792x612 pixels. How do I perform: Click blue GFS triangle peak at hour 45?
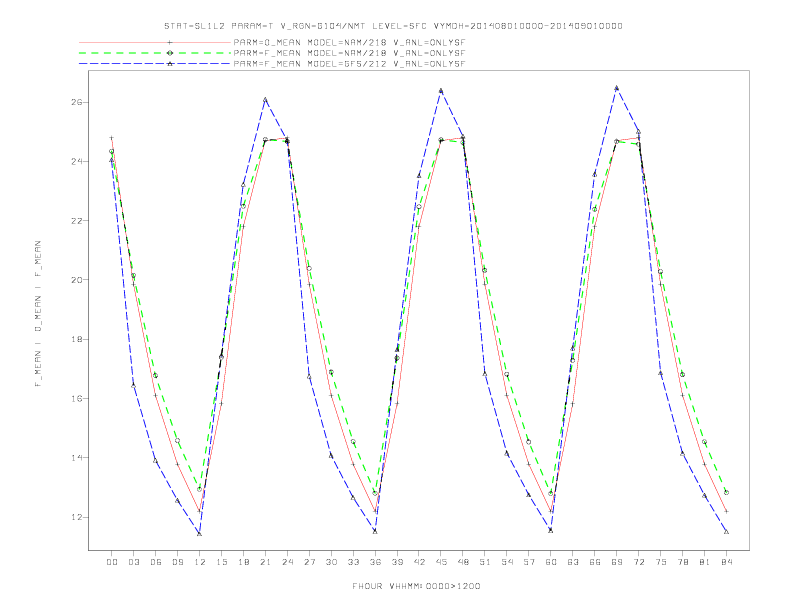pos(441,91)
